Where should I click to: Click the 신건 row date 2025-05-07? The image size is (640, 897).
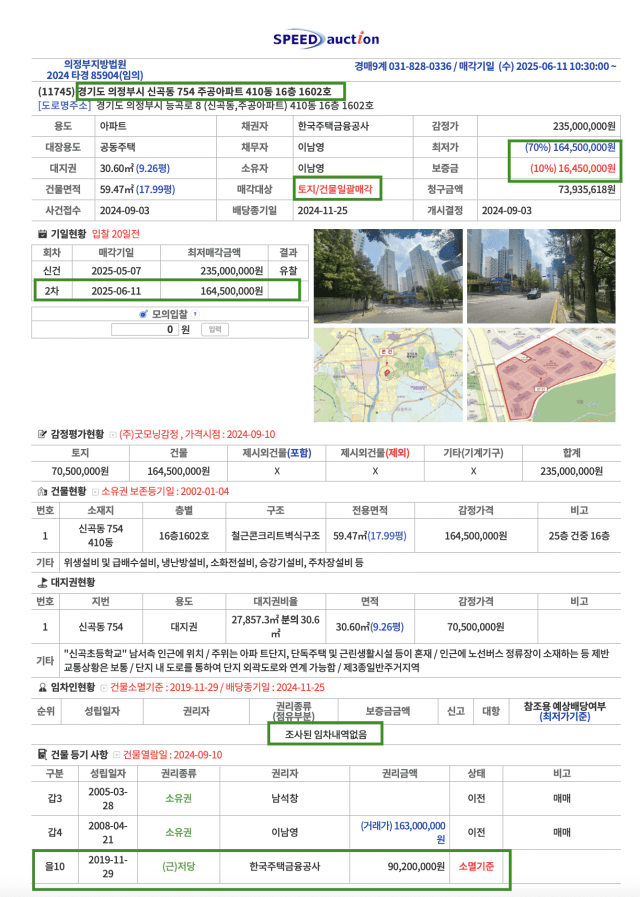click(x=116, y=271)
